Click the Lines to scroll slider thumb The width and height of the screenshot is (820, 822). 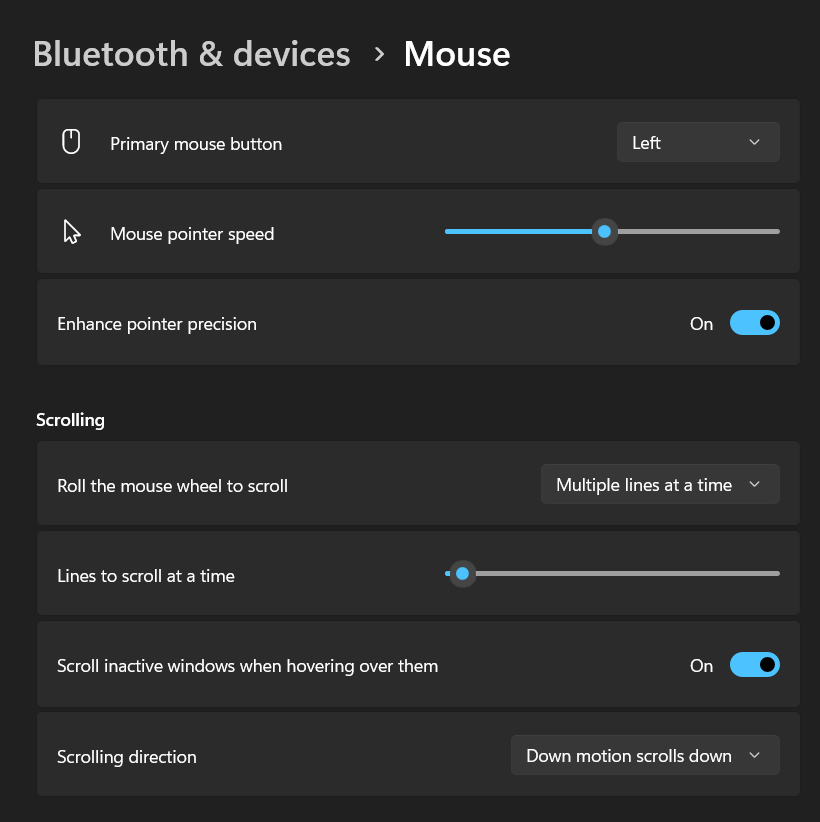tap(462, 574)
